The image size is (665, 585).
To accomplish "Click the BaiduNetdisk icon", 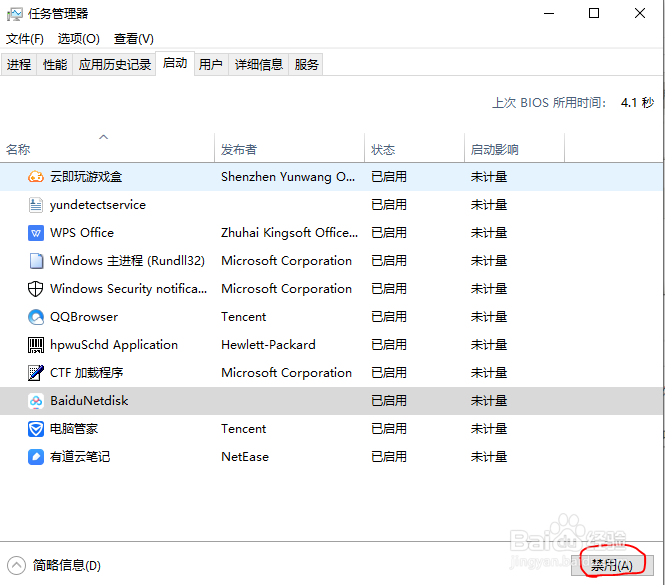I will click(x=36, y=401).
